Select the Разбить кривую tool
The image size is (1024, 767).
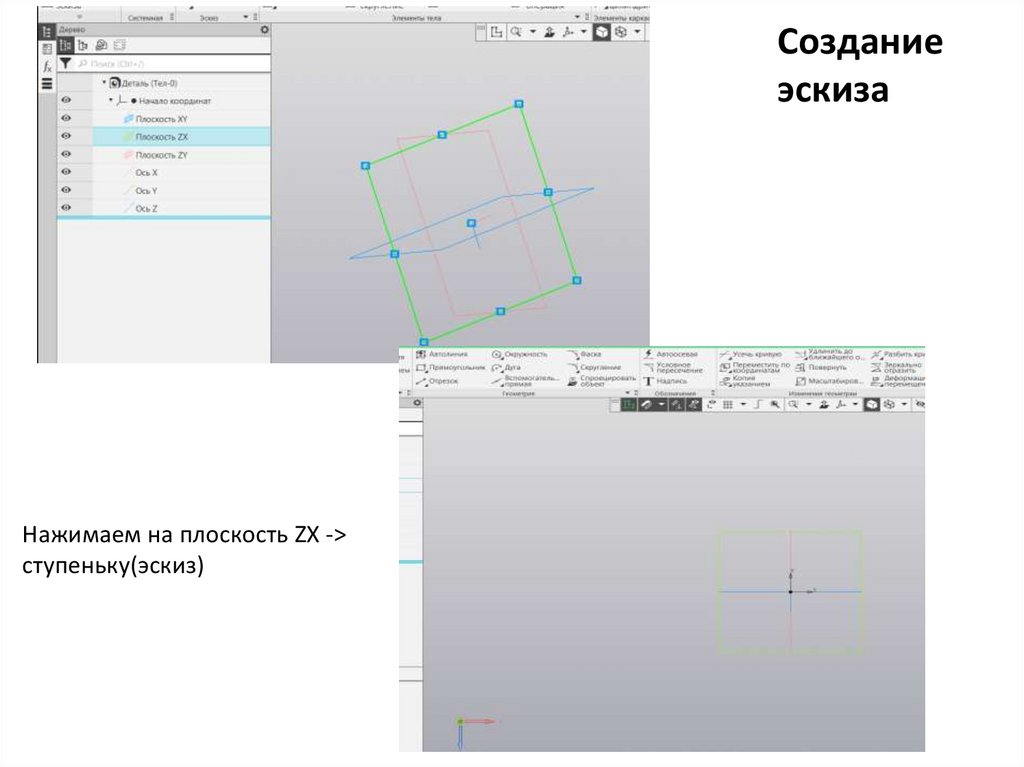click(x=898, y=354)
